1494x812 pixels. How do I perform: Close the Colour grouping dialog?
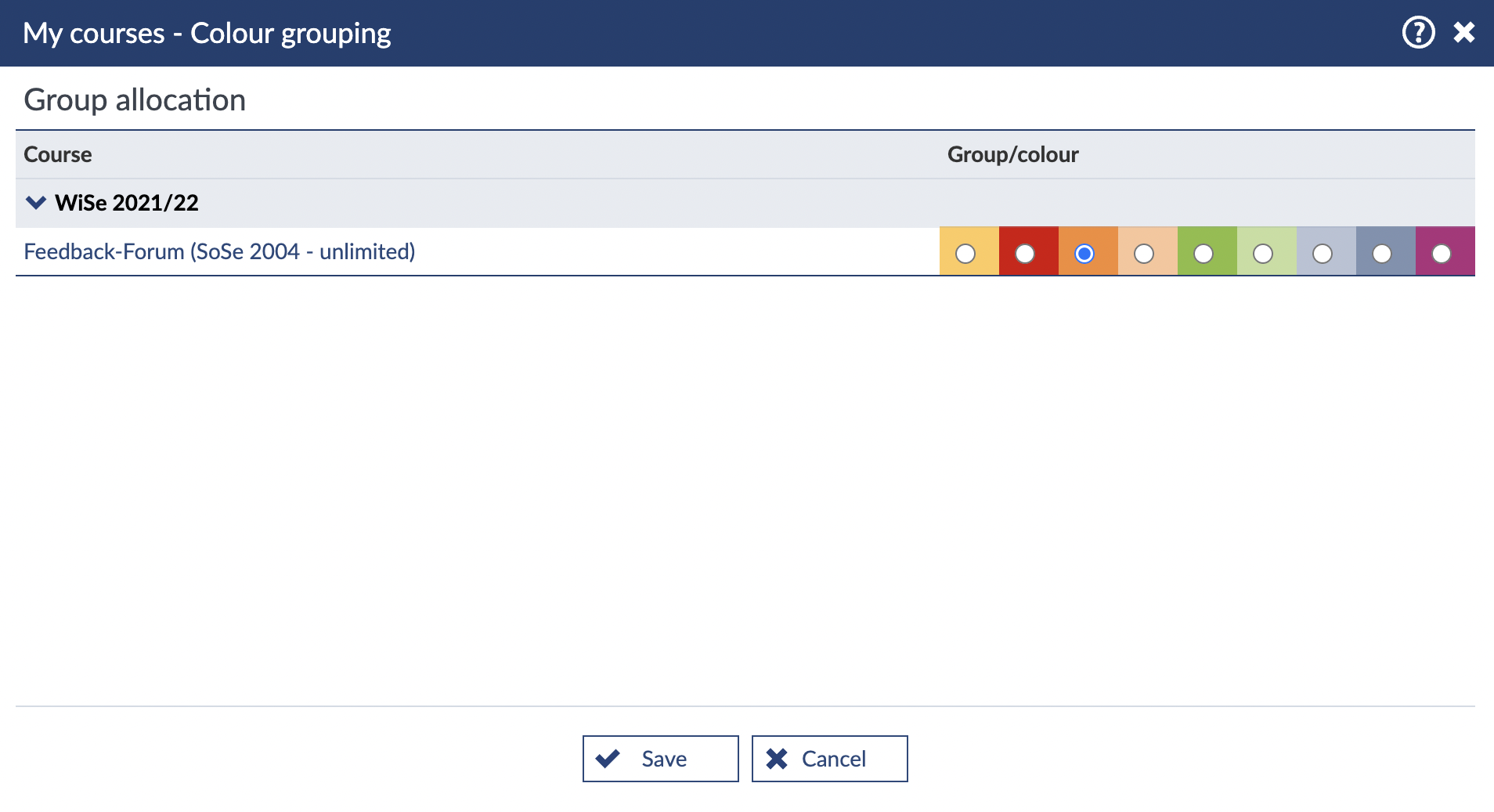pyautogui.click(x=1463, y=33)
